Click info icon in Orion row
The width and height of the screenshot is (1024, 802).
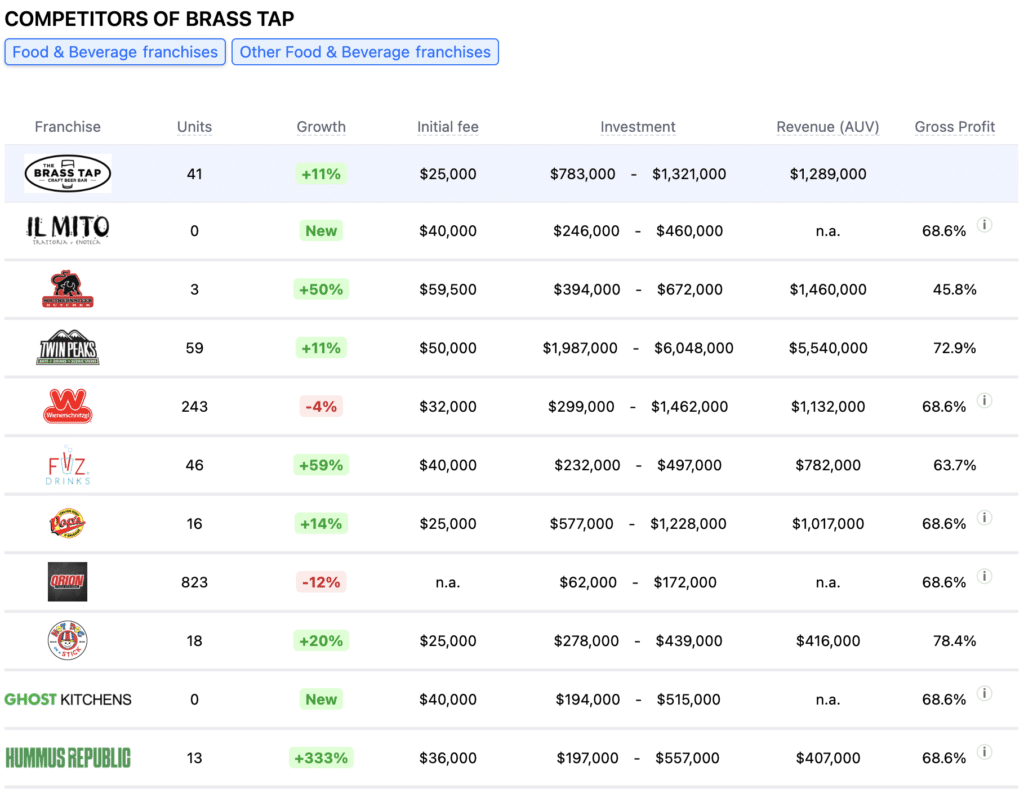(x=984, y=576)
